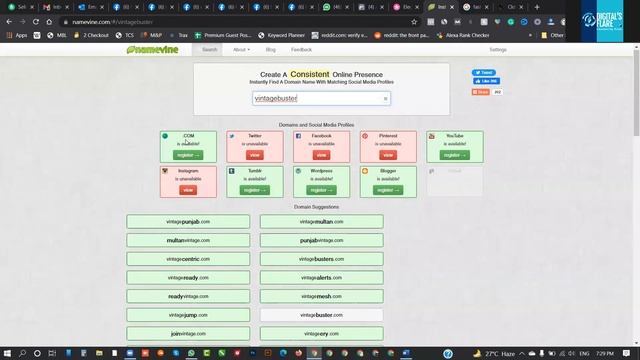
Task: Select the punjabvintage.com suggestion
Action: coord(322,240)
